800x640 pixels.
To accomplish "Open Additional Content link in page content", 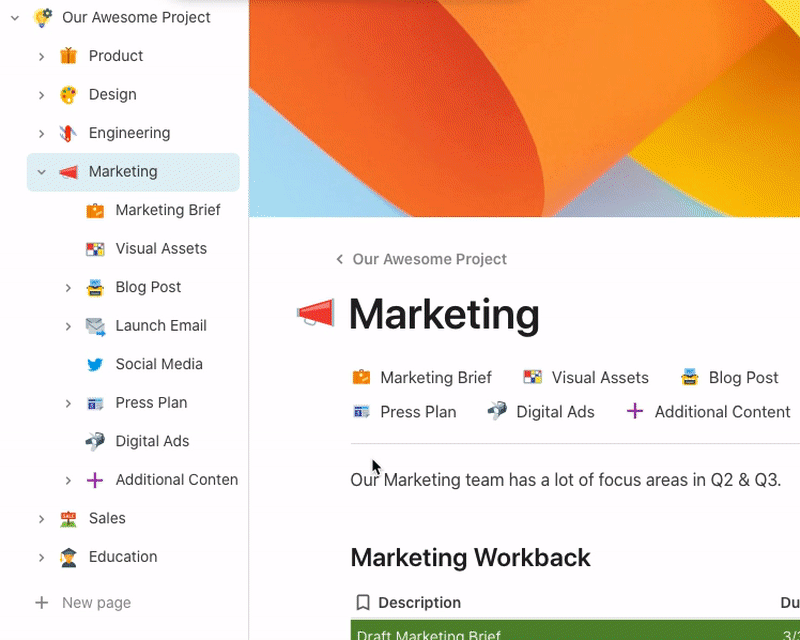I will pyautogui.click(x=722, y=411).
